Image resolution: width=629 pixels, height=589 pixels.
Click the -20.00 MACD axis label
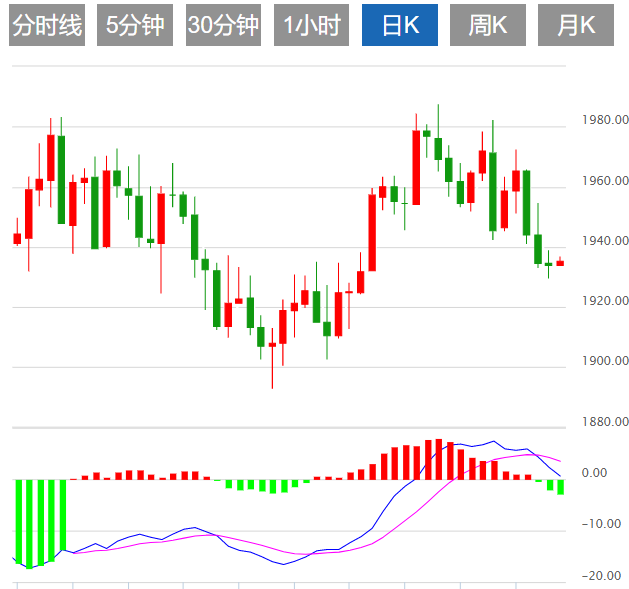point(601,576)
